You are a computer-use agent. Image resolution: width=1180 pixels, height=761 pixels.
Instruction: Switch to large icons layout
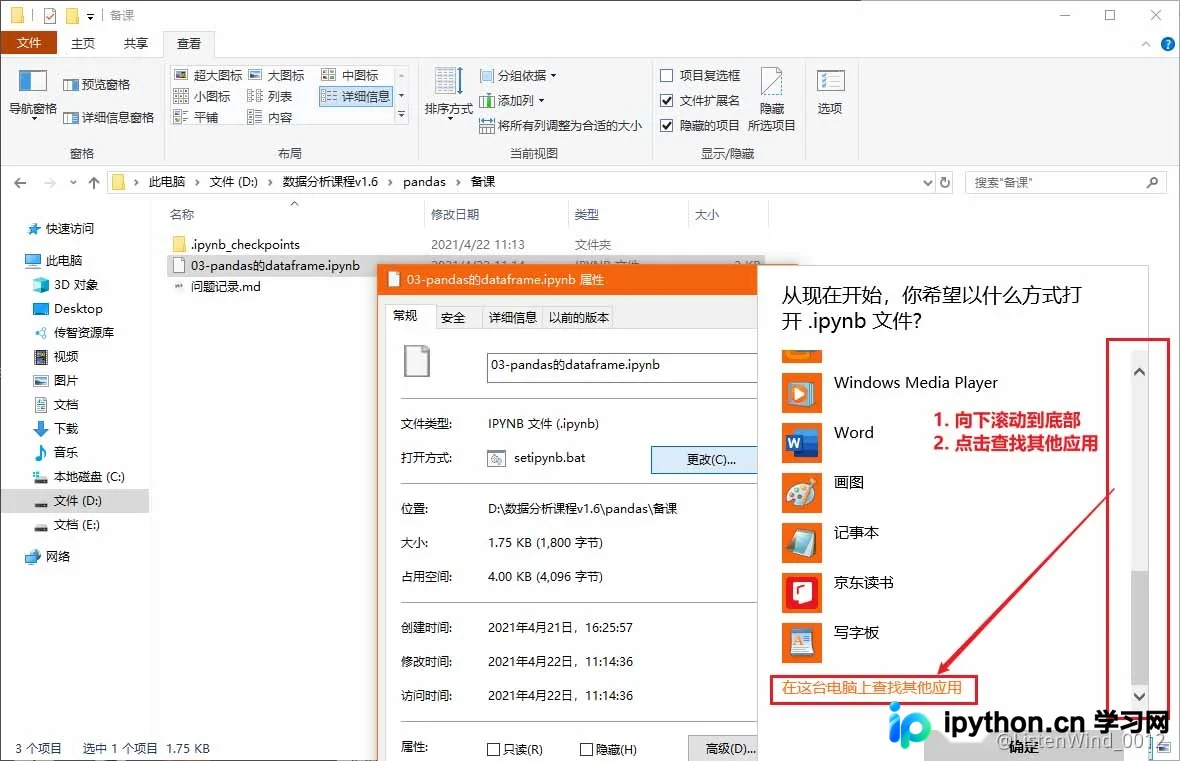(276, 75)
